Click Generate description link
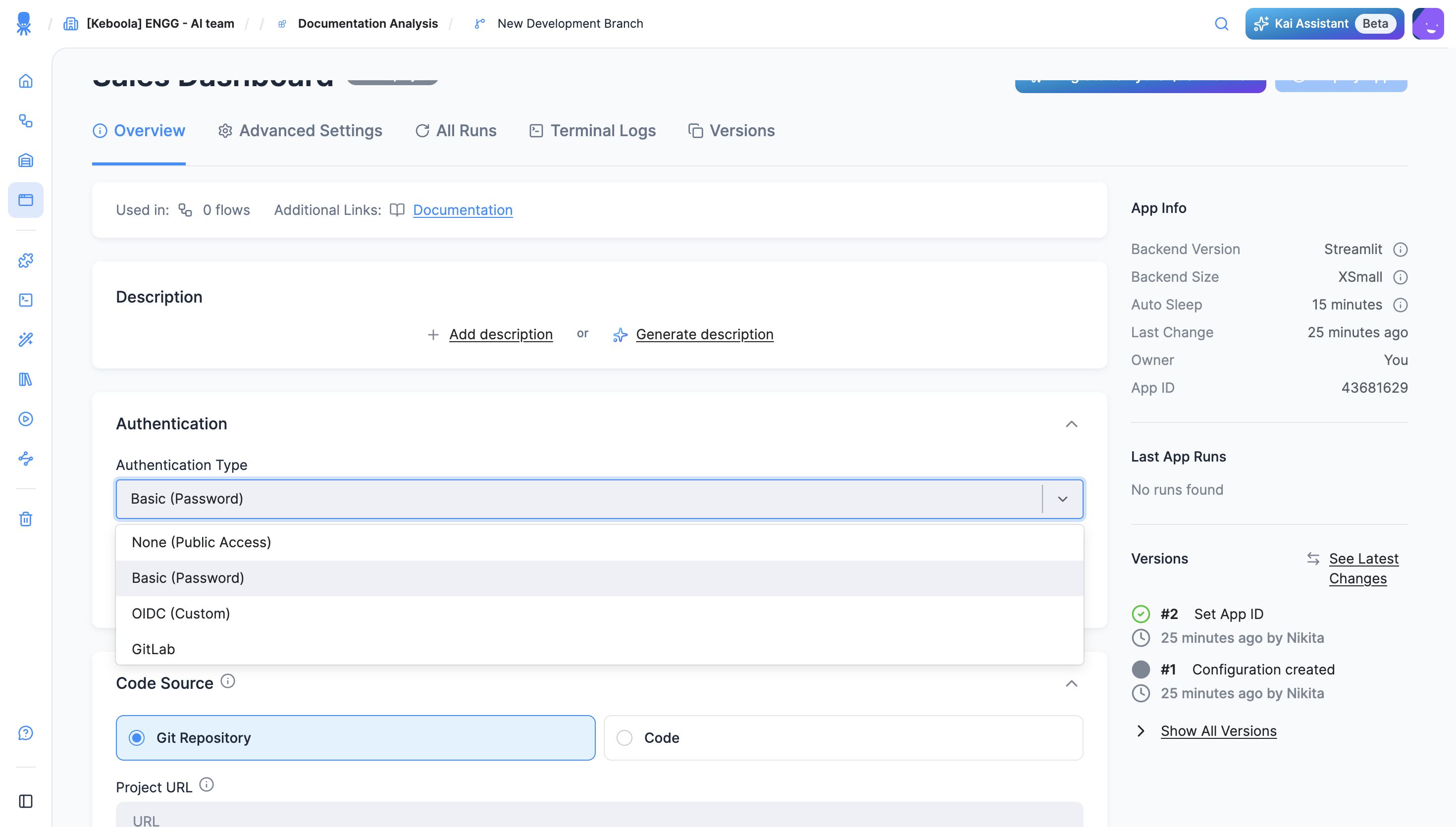 tap(704, 335)
